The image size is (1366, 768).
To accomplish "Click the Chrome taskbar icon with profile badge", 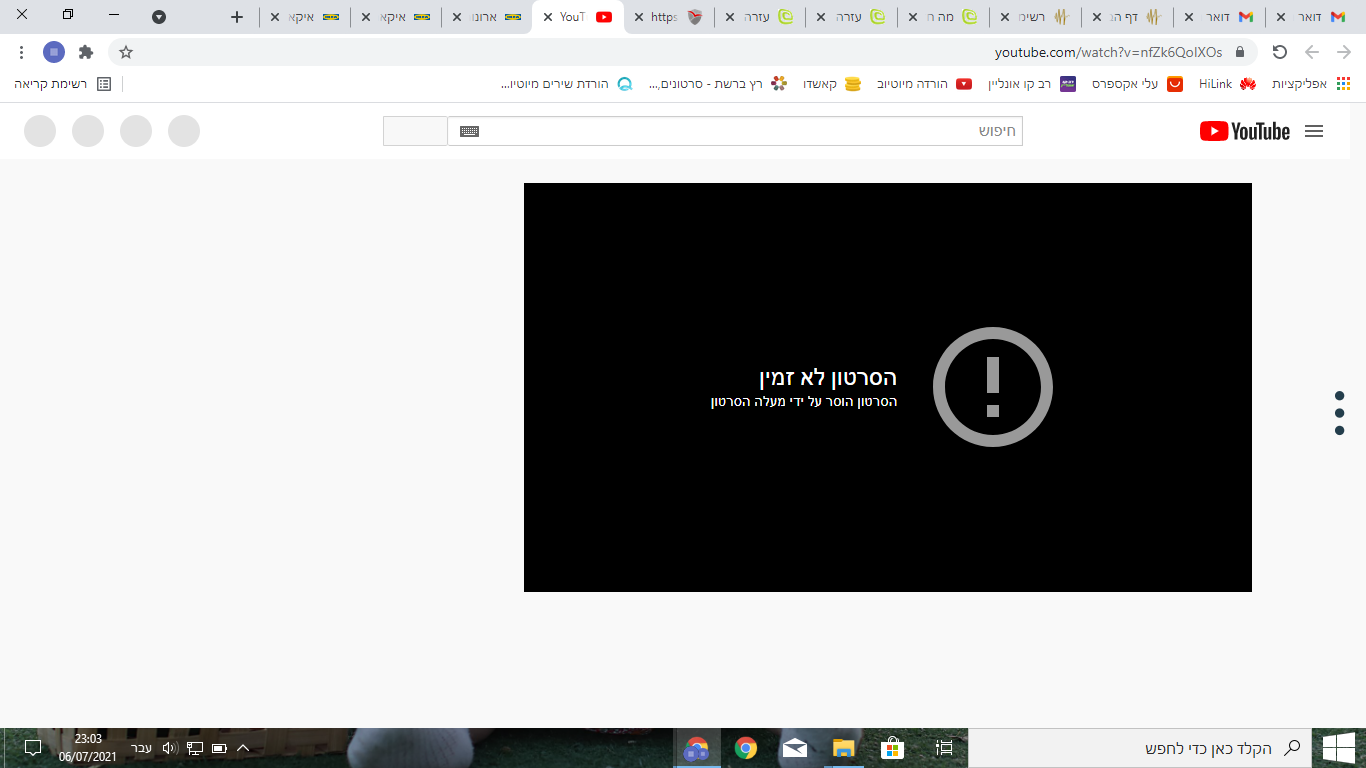I will point(697,748).
